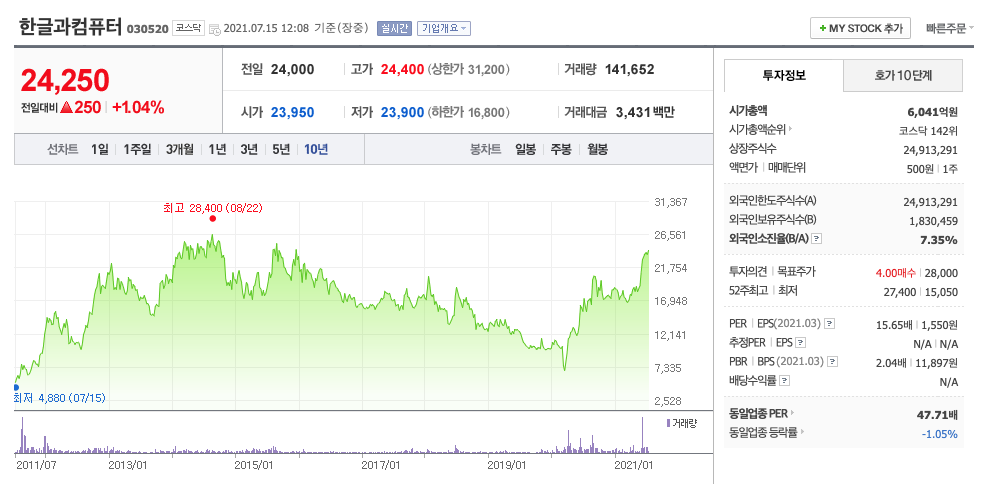Click the 2021/01 axis label

(x=634, y=465)
